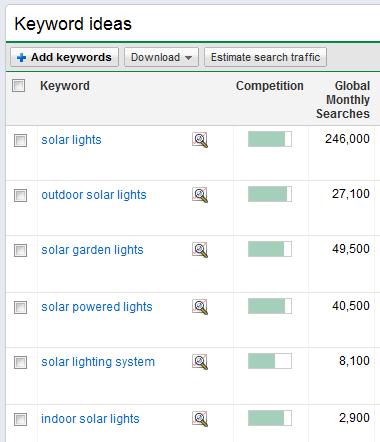Select the outdoor solar lights checkbox
The image size is (380, 442).
click(20, 195)
